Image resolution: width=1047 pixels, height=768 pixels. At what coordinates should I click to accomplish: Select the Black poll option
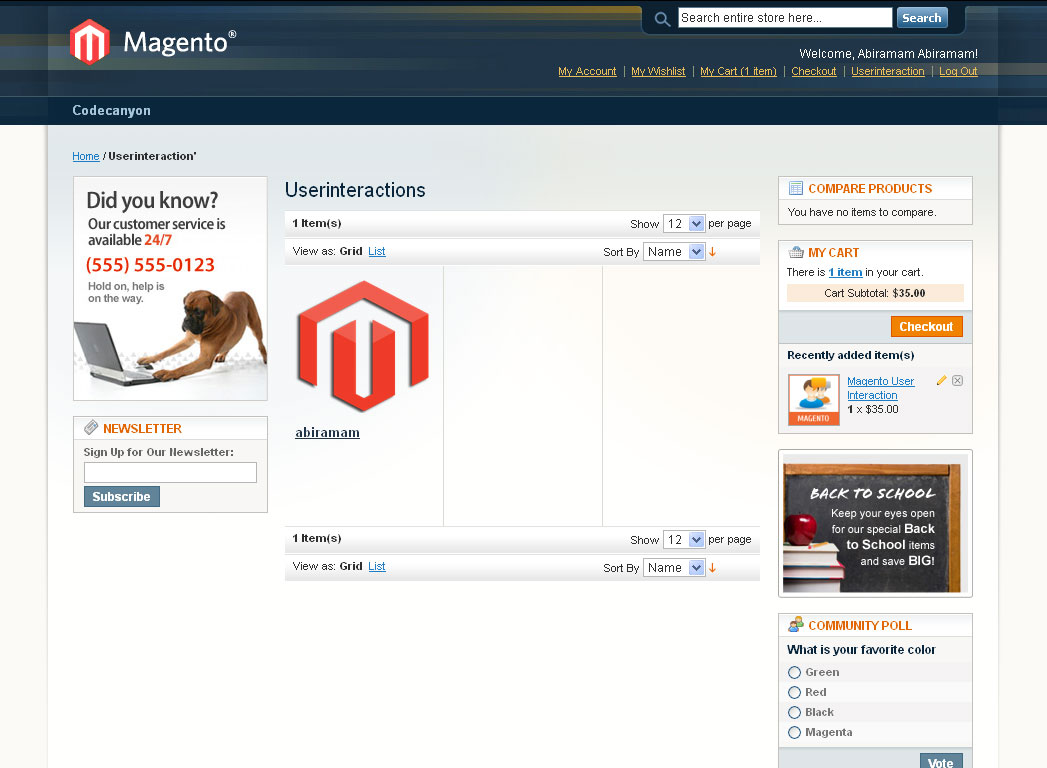click(x=794, y=713)
